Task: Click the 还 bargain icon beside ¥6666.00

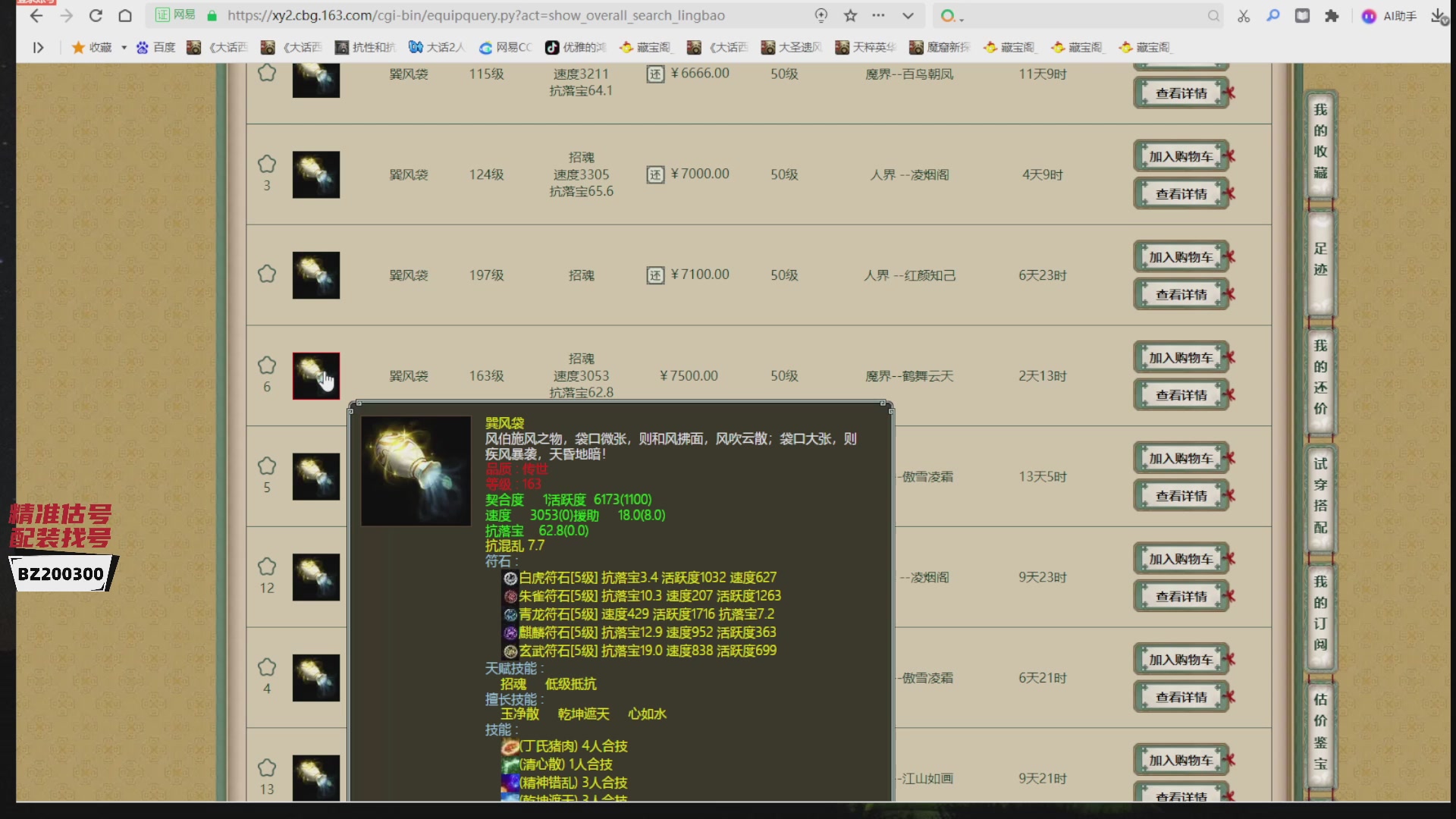Action: pyautogui.click(x=655, y=74)
